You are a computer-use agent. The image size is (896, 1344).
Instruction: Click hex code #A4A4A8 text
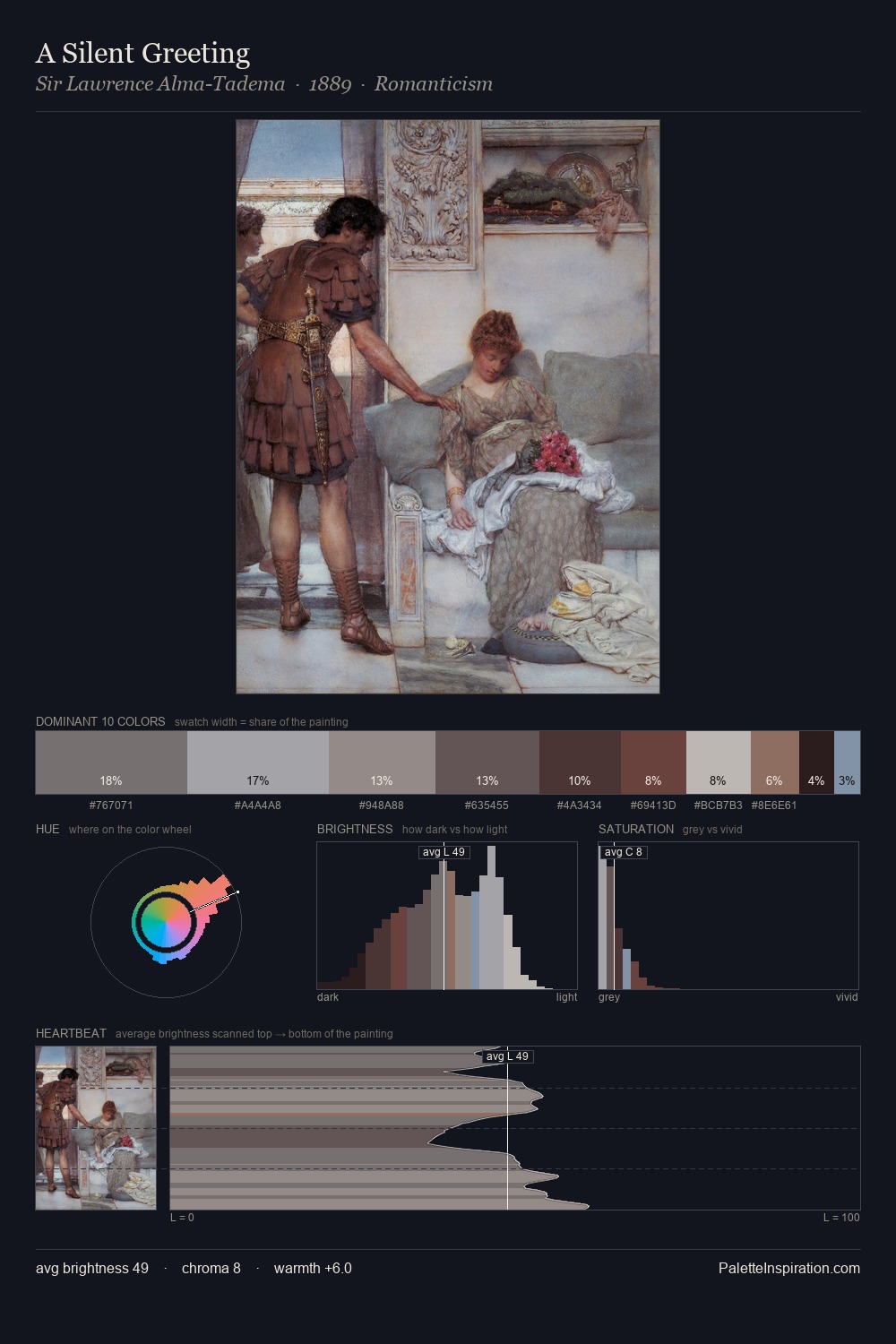click(258, 805)
